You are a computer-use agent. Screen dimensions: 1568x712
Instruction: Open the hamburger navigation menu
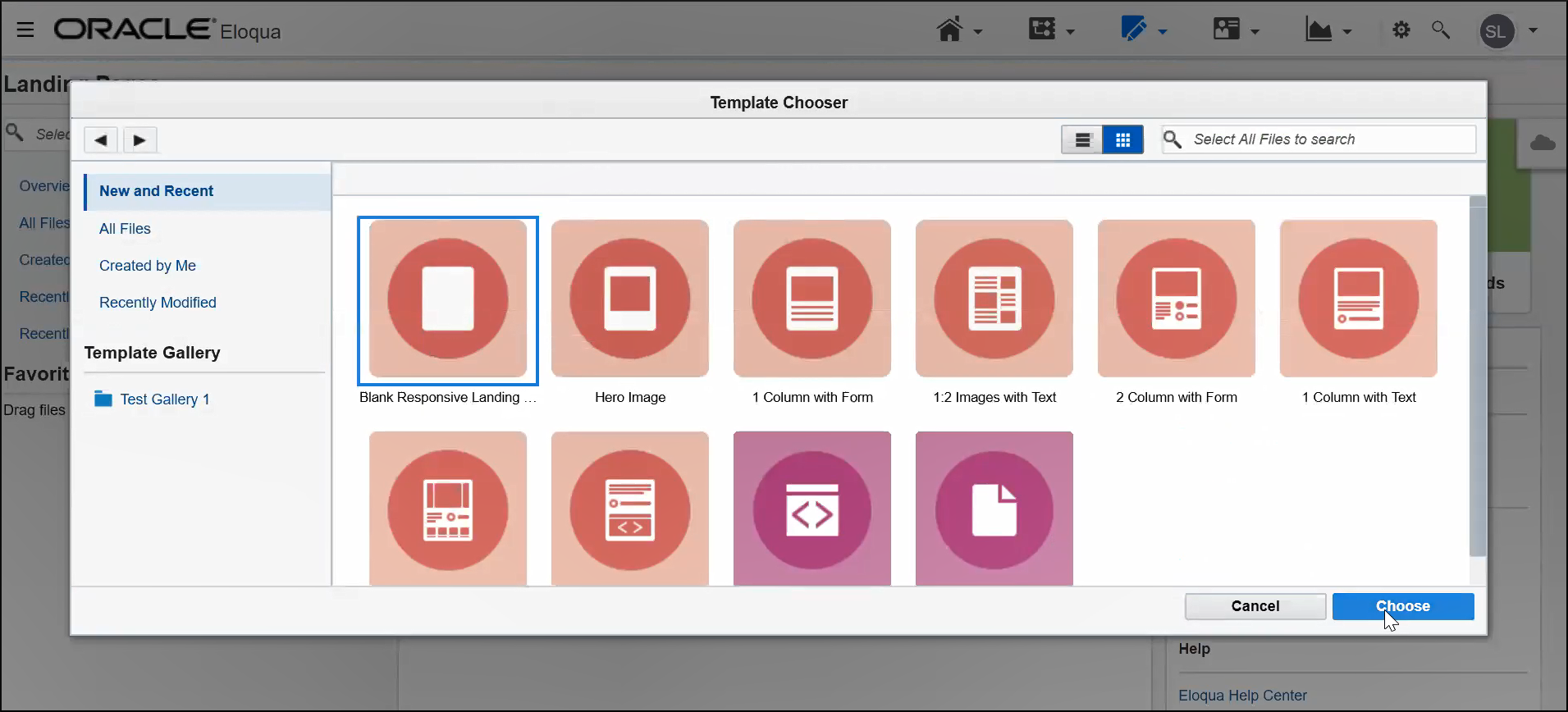point(25,30)
